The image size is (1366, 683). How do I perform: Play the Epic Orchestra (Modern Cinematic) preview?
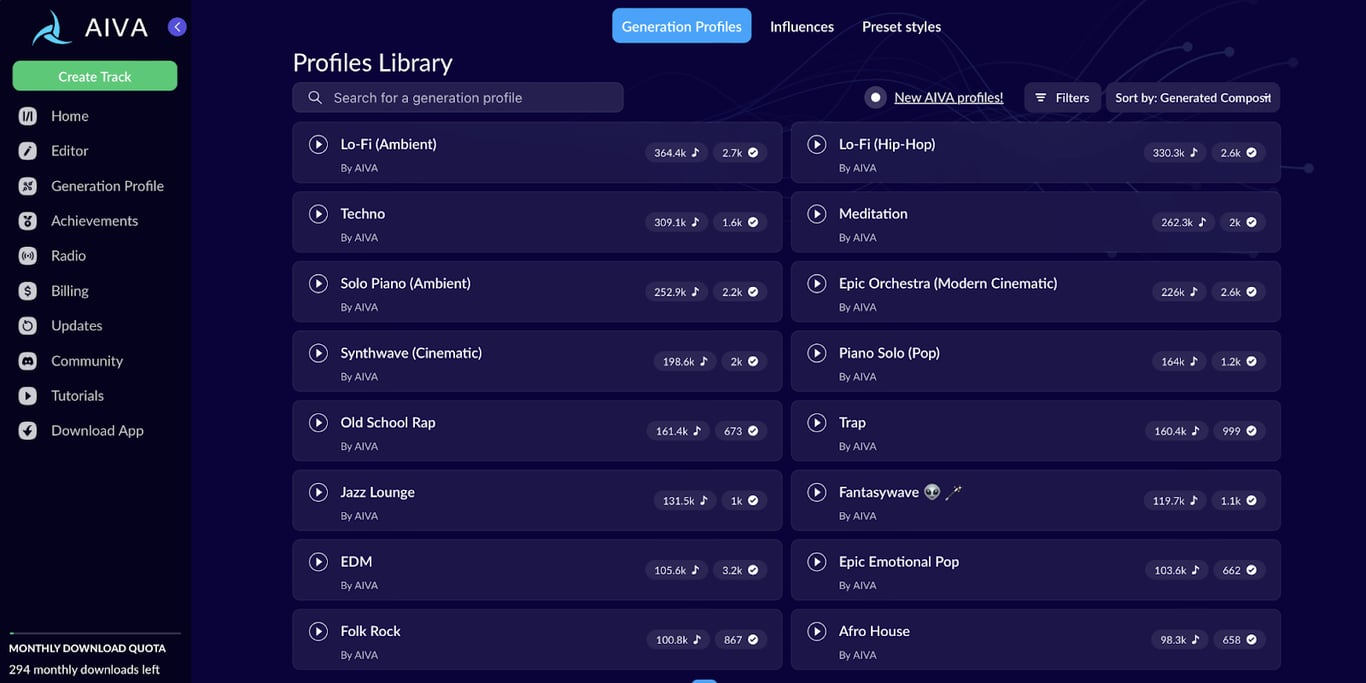pos(816,283)
